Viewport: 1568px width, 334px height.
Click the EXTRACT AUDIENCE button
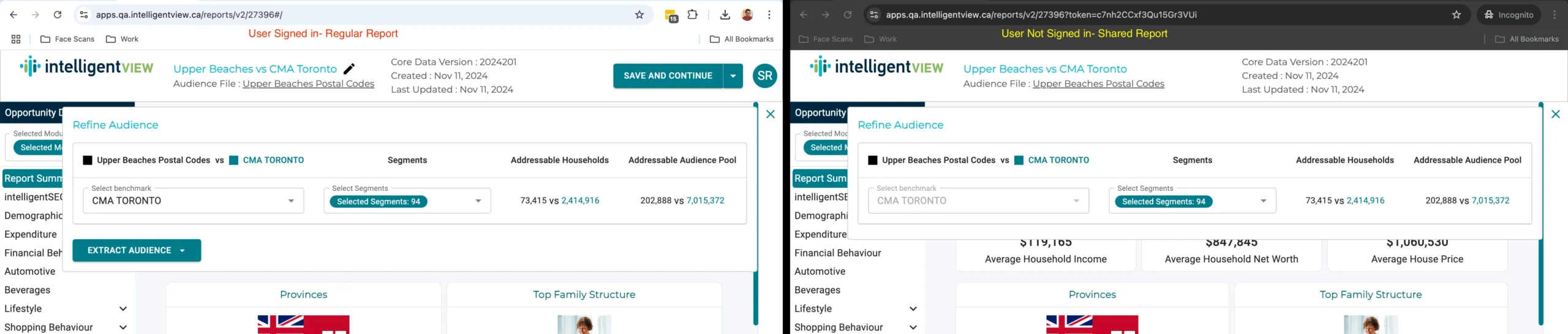tap(136, 250)
